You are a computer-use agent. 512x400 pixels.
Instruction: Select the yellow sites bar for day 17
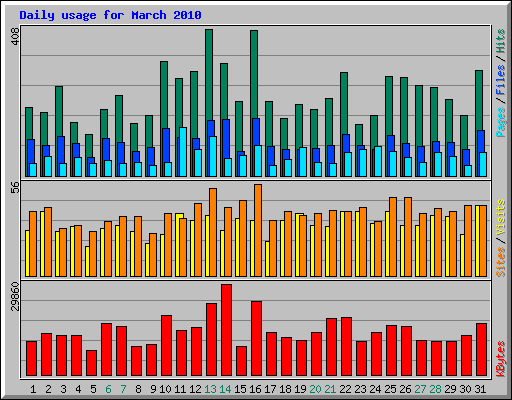tap(267, 259)
